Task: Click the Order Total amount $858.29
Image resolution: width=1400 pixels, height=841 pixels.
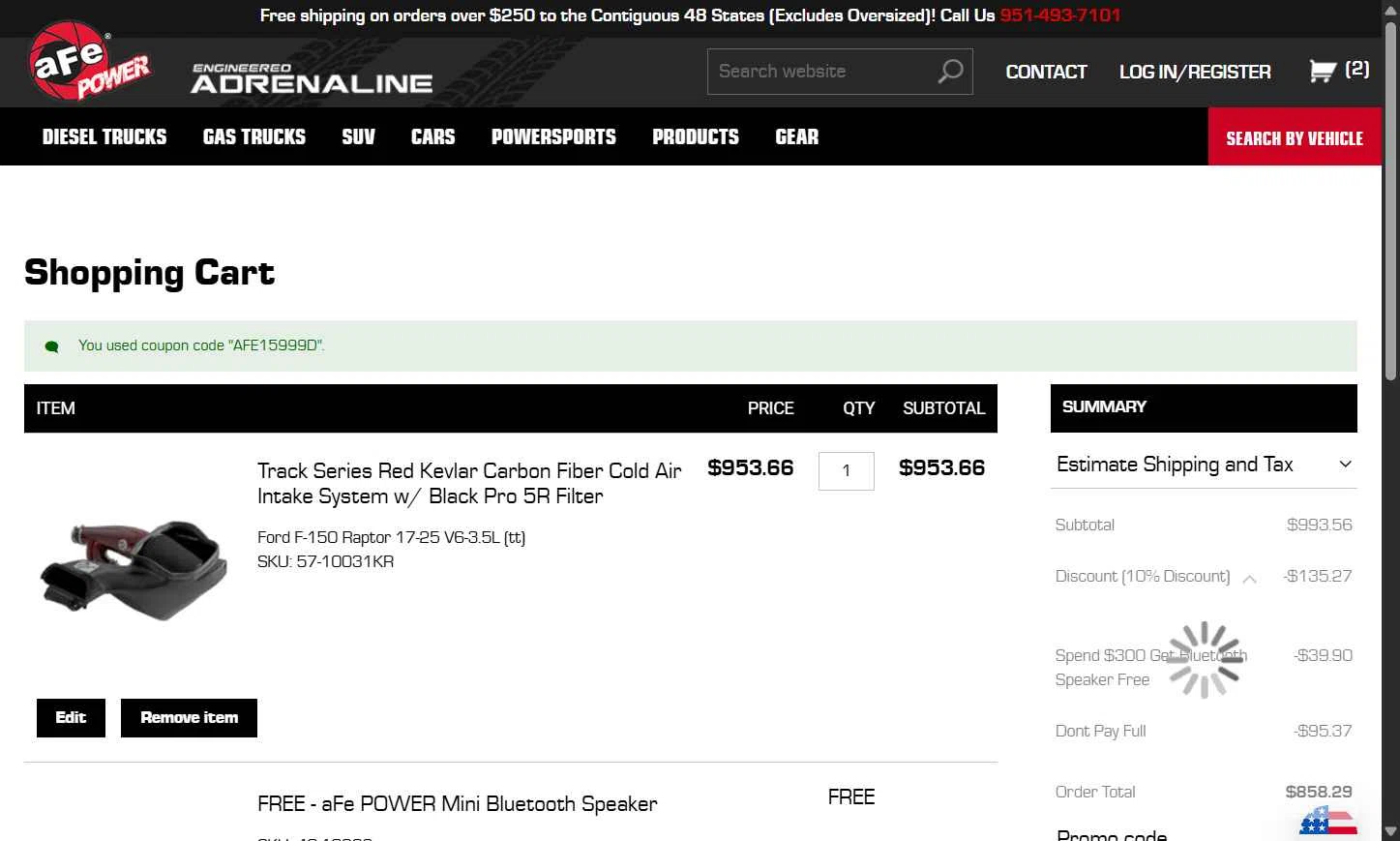Action: pyautogui.click(x=1319, y=792)
